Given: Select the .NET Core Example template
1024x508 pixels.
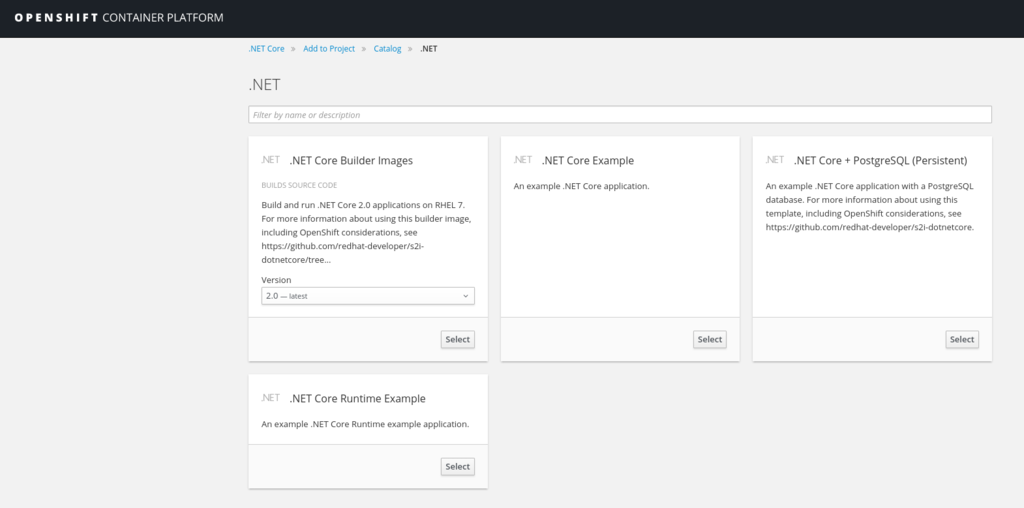Looking at the screenshot, I should pos(709,339).
